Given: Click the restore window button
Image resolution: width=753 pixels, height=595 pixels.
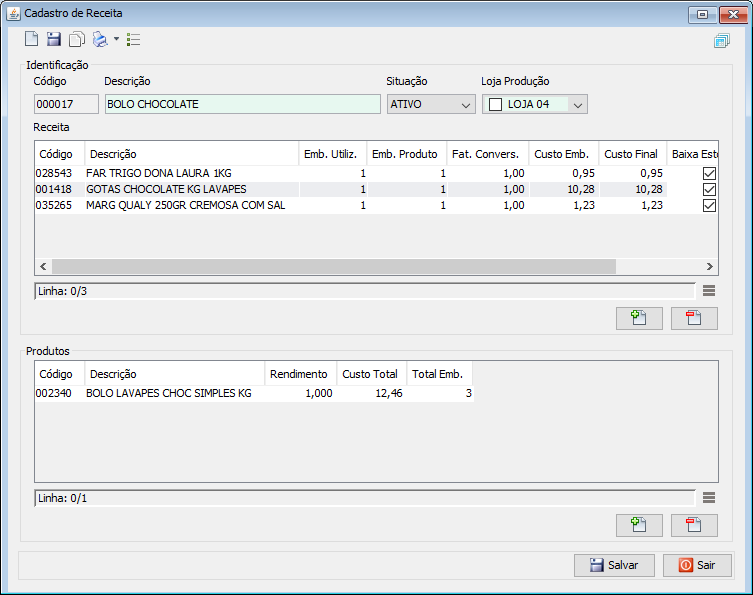Looking at the screenshot, I should (703, 14).
